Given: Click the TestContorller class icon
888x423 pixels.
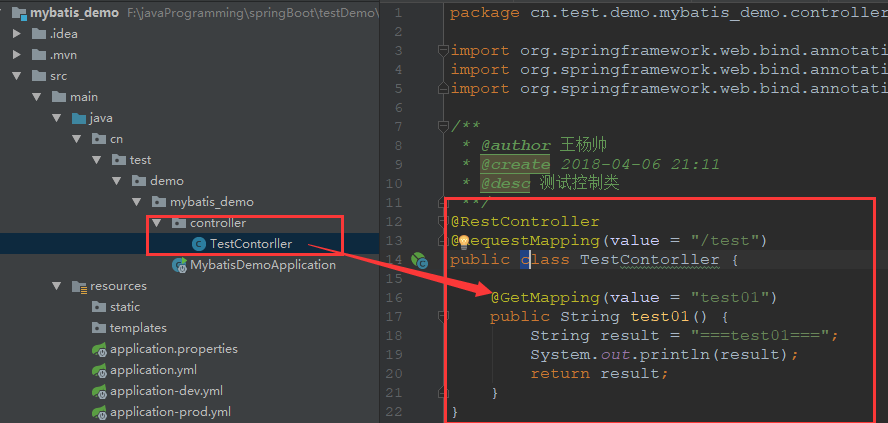Looking at the screenshot, I should (199, 244).
